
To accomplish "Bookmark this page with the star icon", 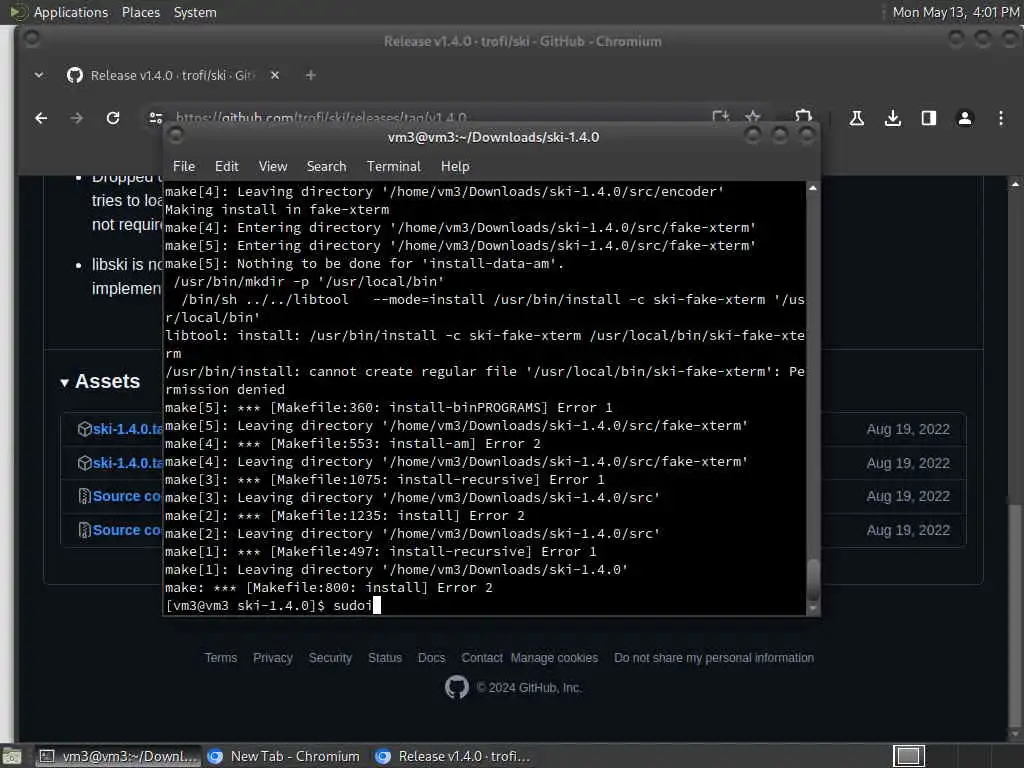I will (753, 116).
